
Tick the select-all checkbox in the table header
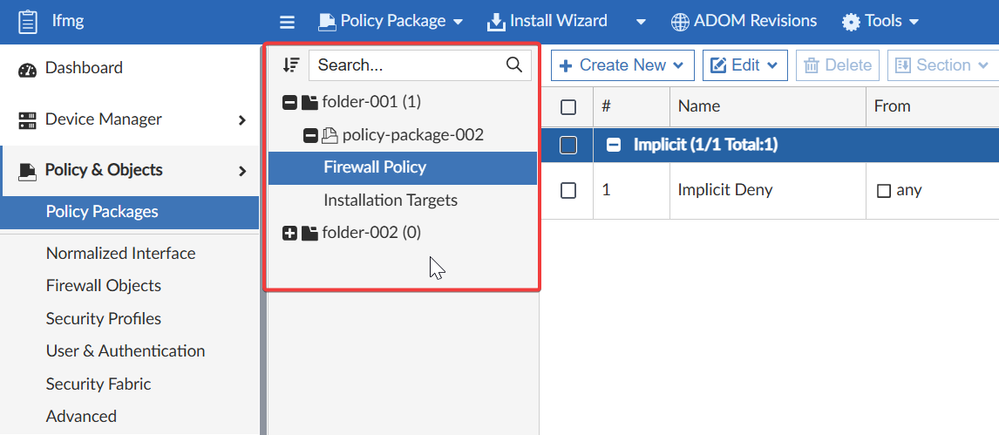pos(568,107)
